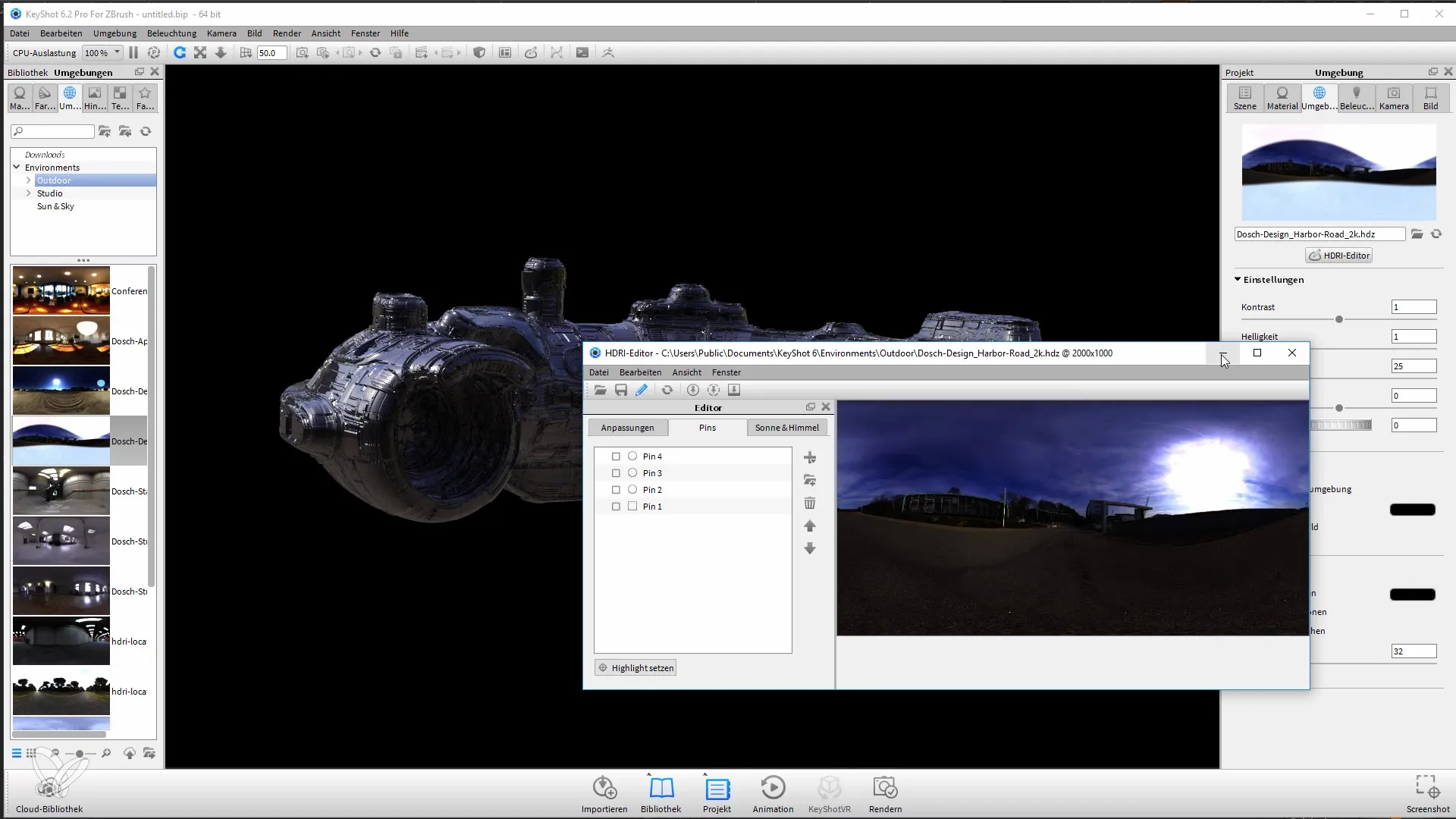Toggle checkbox for Pin 4

pyautogui.click(x=616, y=457)
